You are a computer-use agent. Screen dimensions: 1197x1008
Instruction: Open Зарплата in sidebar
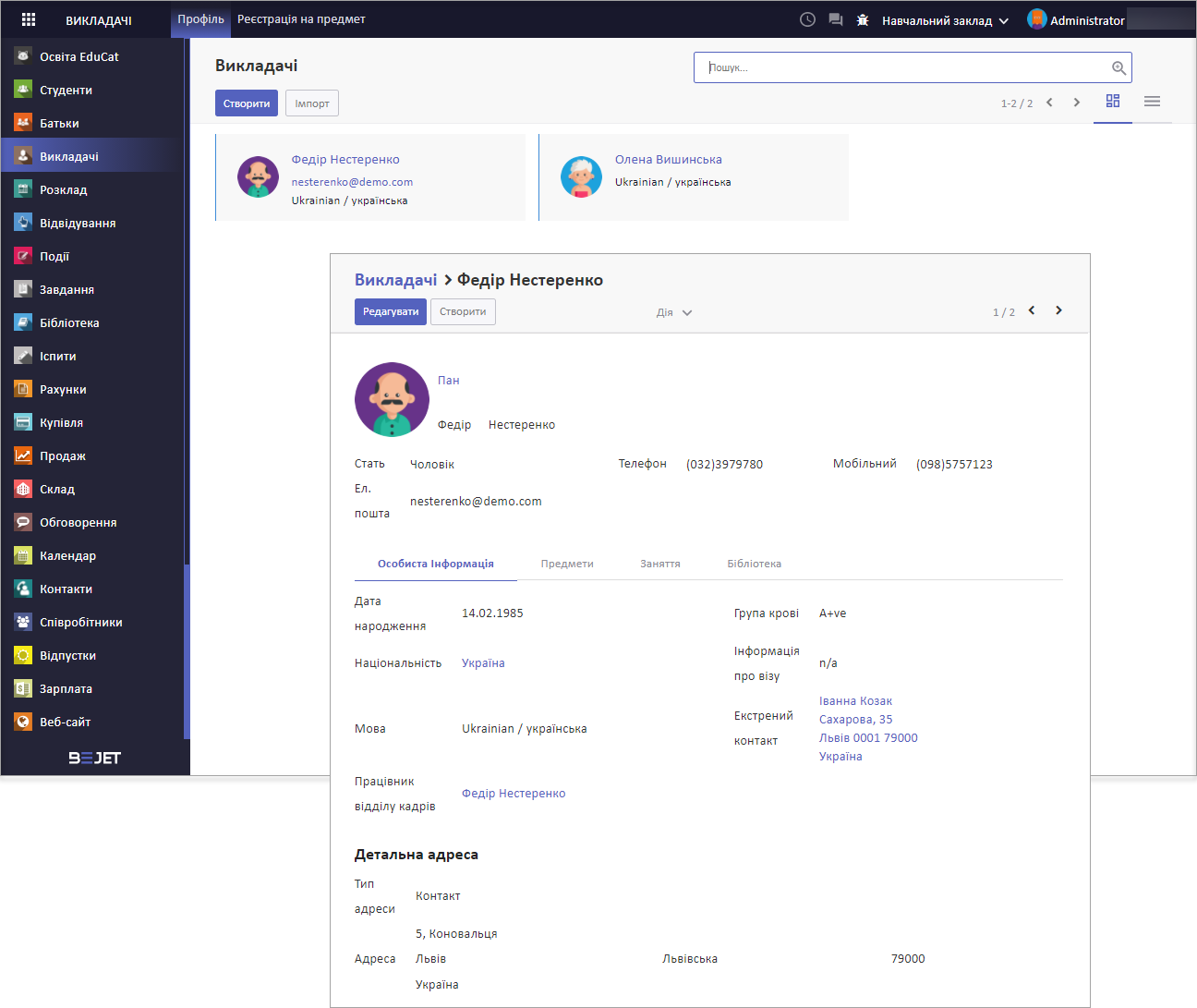point(92,688)
